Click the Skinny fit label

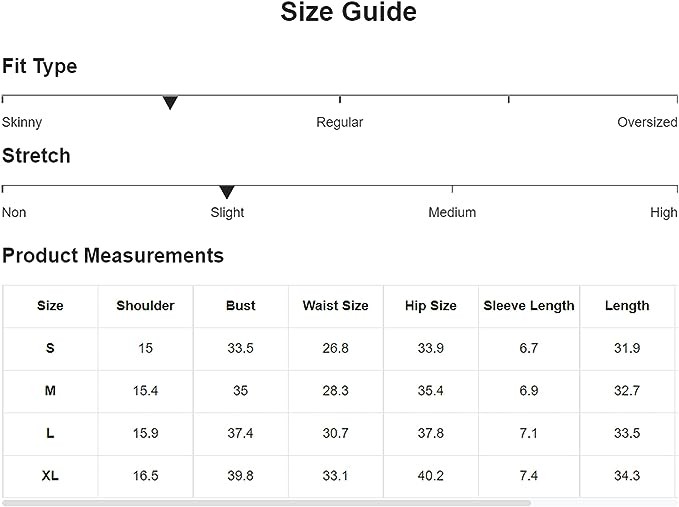coord(22,122)
